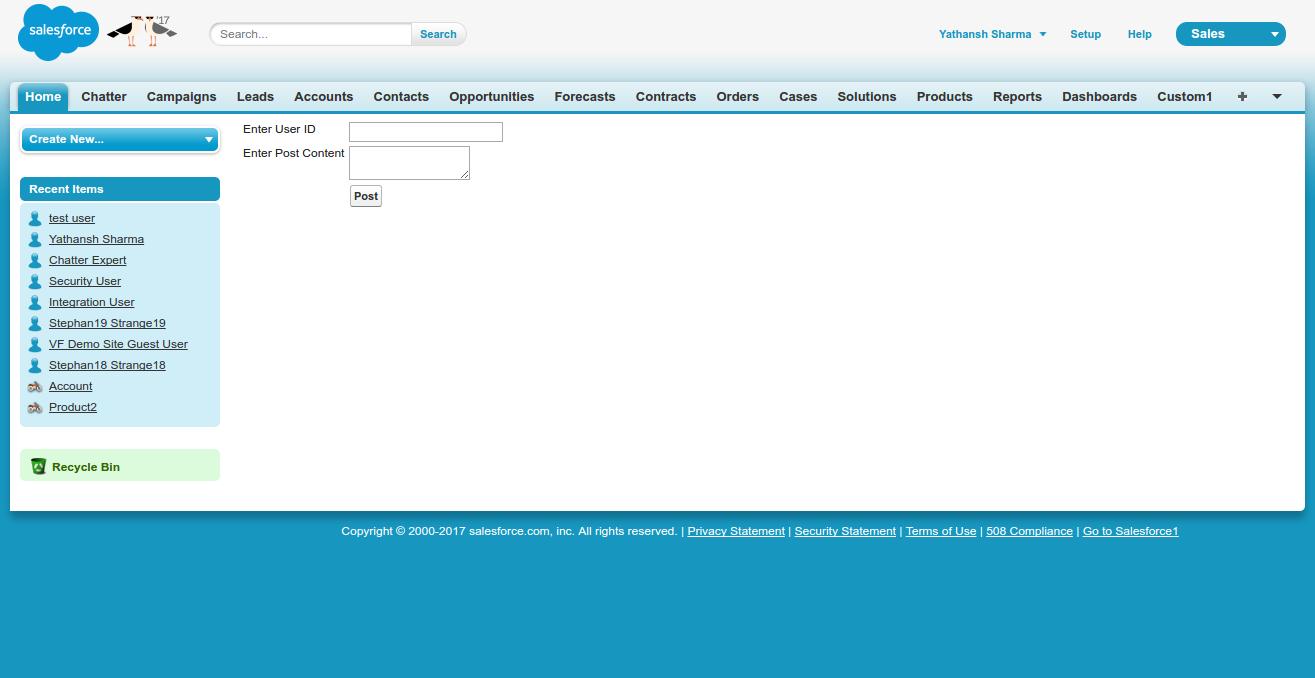Open the Terms of Use link

[941, 531]
